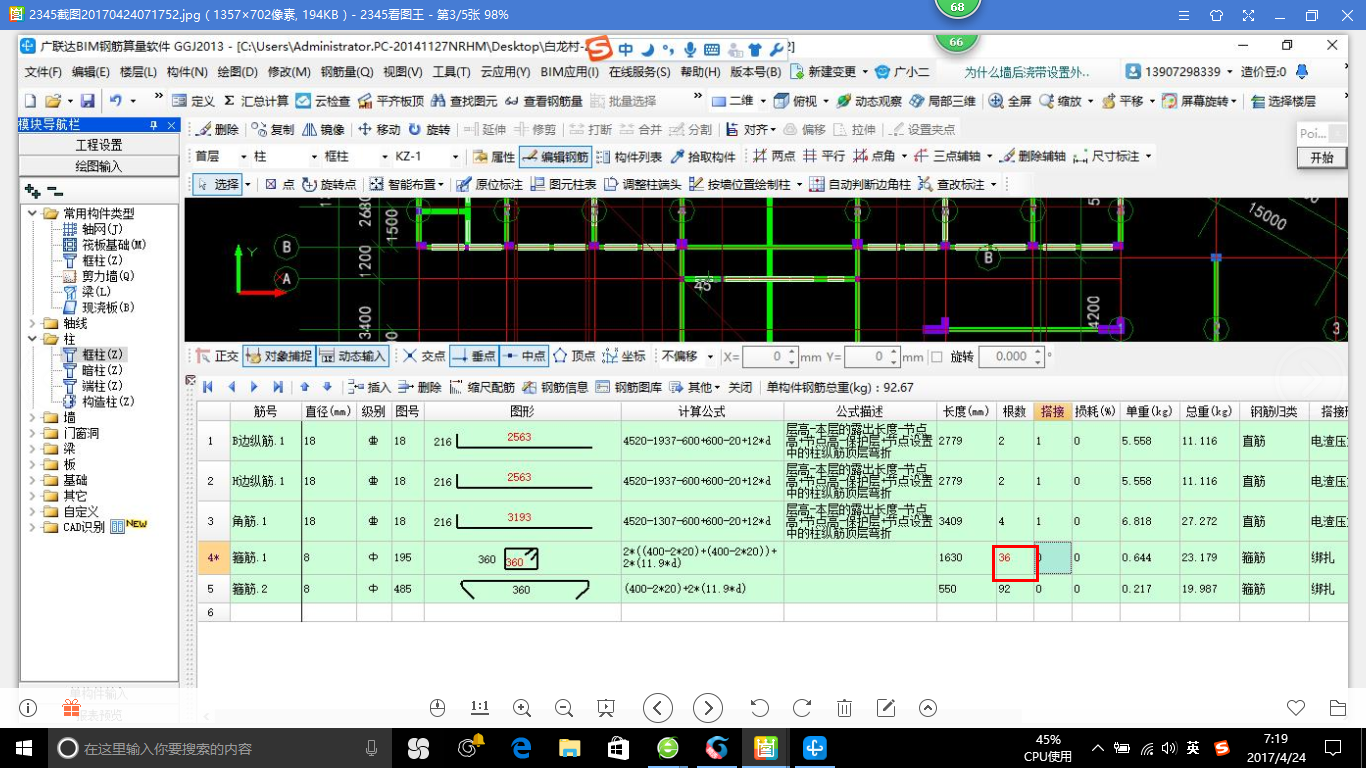Click the X coordinate input field
The height and width of the screenshot is (768, 1366).
pyautogui.click(x=770, y=356)
